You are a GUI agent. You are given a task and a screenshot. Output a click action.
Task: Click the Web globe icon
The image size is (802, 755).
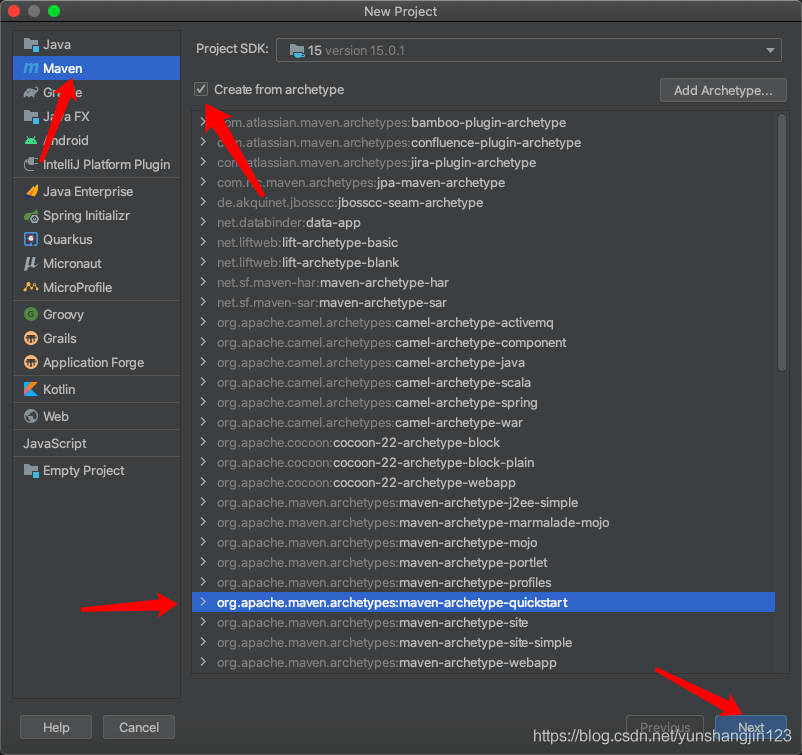(x=31, y=416)
